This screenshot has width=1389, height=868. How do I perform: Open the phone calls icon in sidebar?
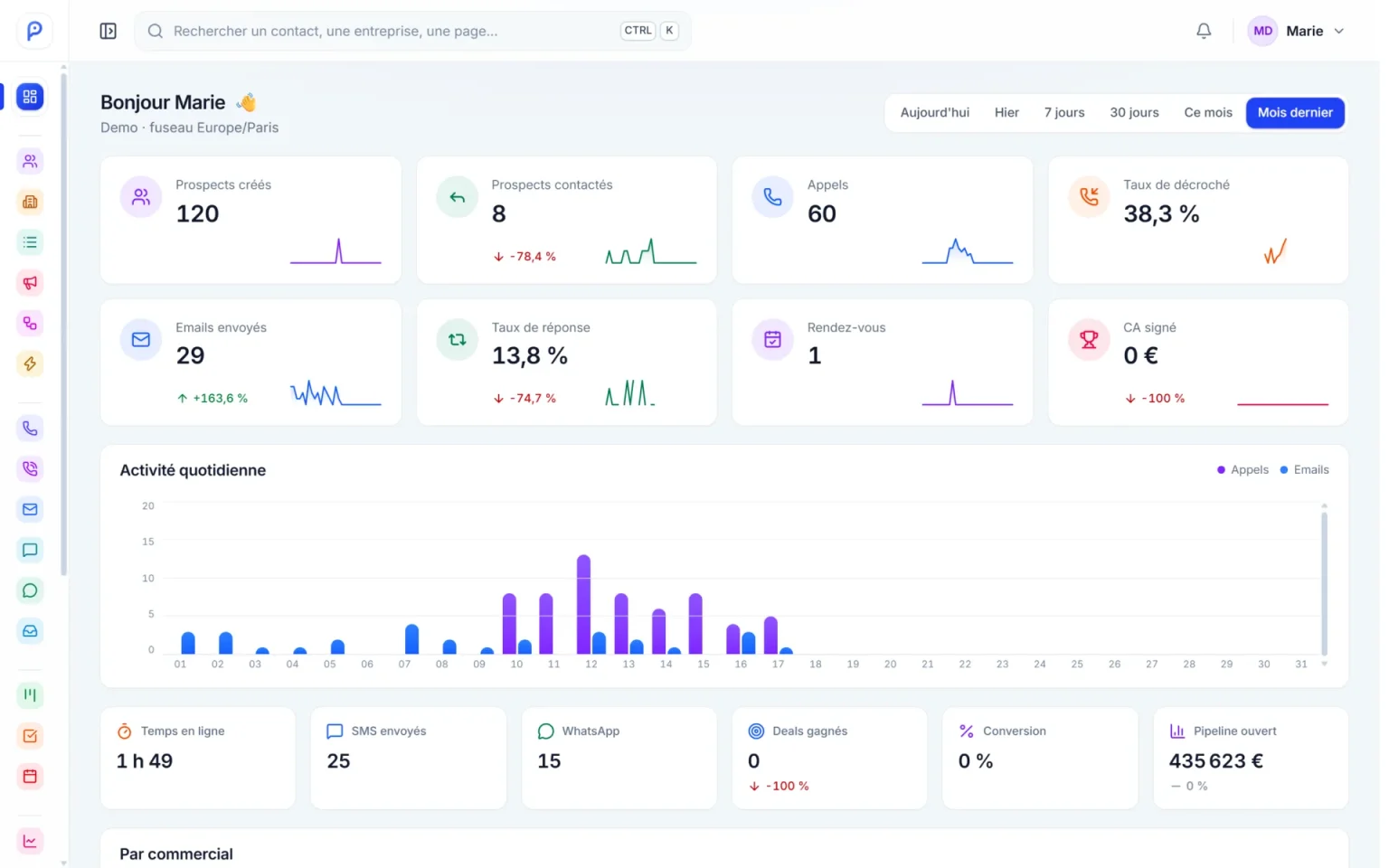point(30,429)
